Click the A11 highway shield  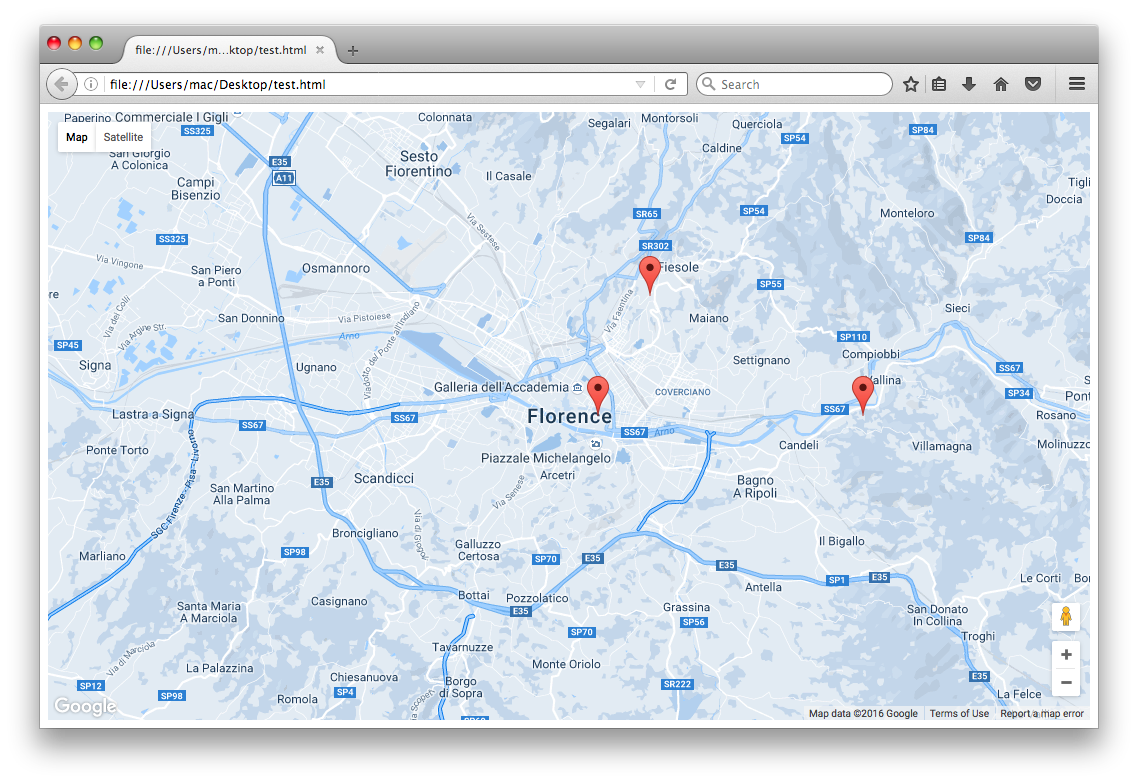pyautogui.click(x=284, y=178)
